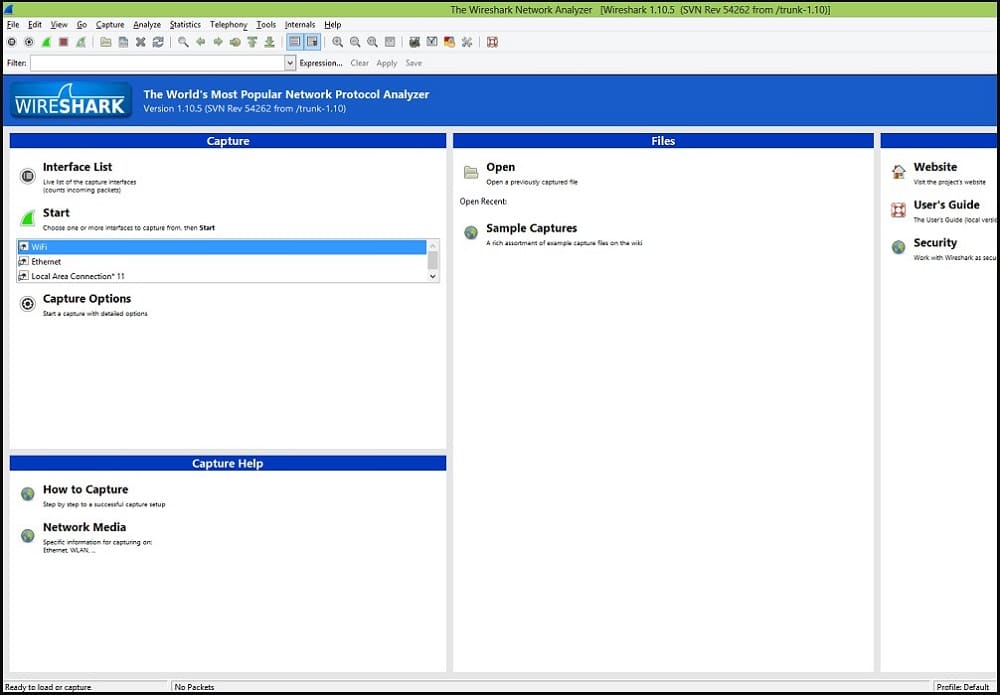Open the View menu
Viewport: 1000px width, 695px height.
click(x=59, y=25)
